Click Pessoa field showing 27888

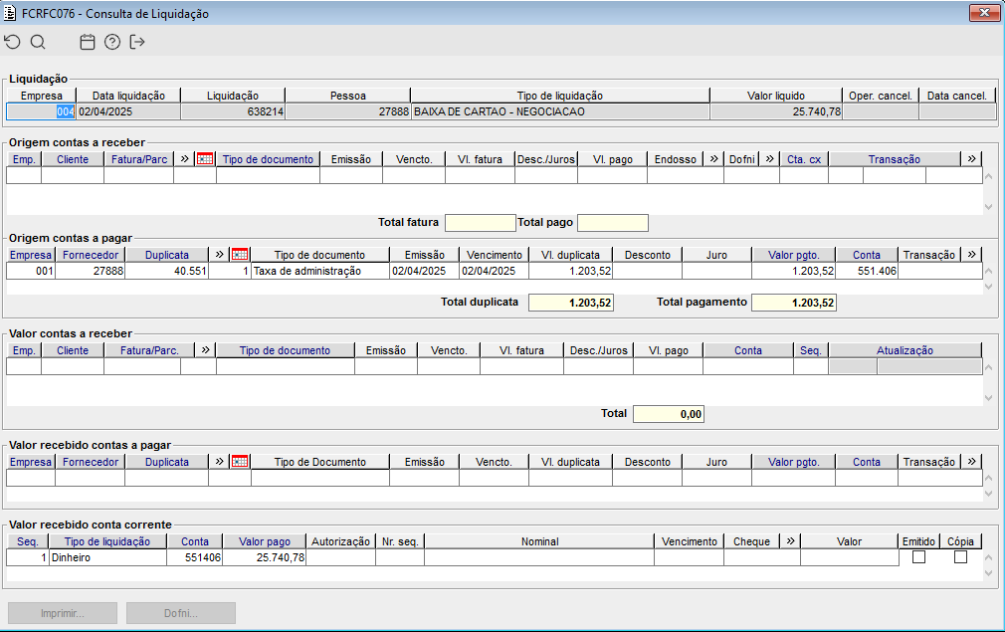(347, 112)
